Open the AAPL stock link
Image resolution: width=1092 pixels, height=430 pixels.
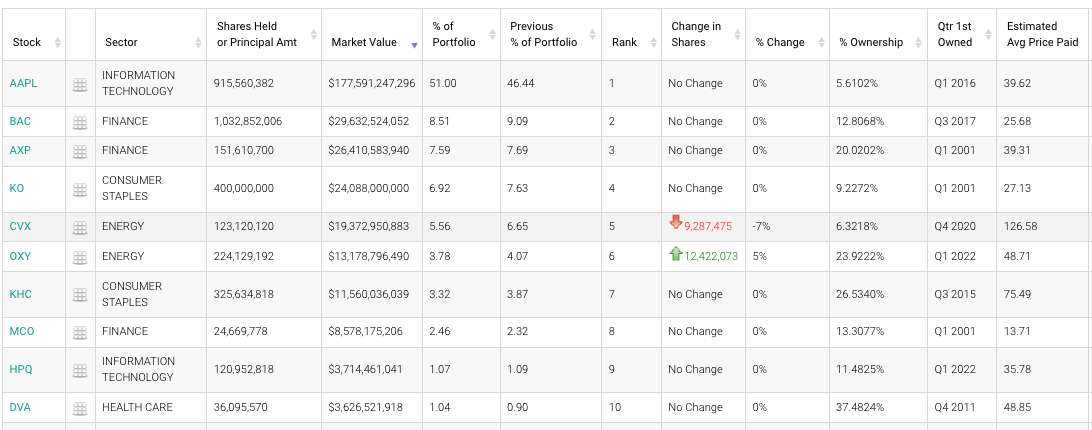(24, 84)
